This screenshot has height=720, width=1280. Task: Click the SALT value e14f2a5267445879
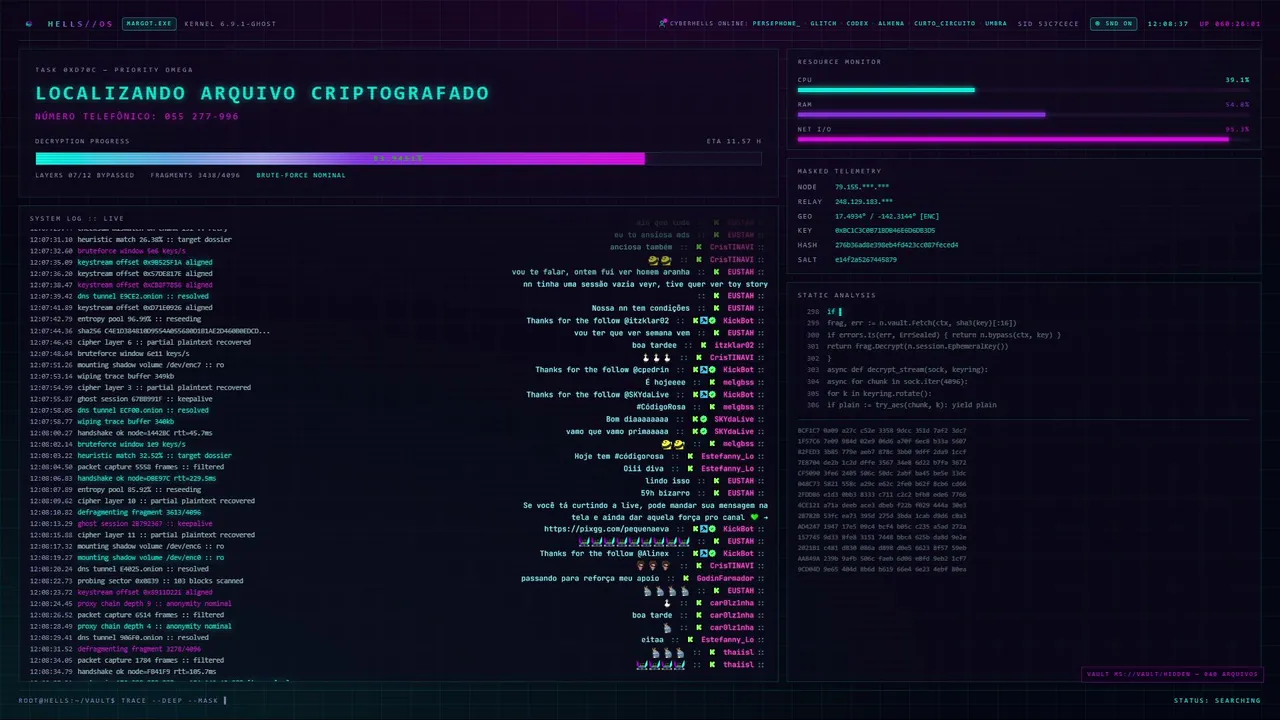(865, 259)
